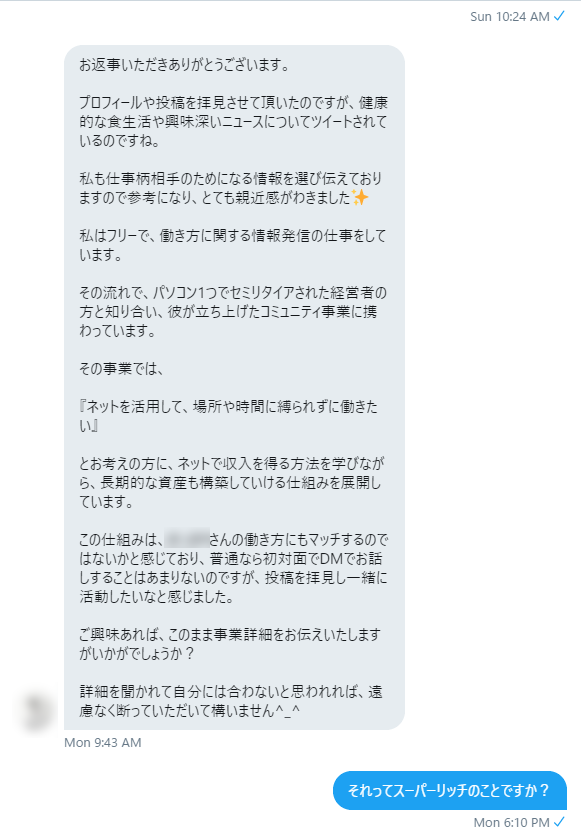
Task: Click the read checkmark beside Mon 6:10 PM
Action: [x=559, y=822]
